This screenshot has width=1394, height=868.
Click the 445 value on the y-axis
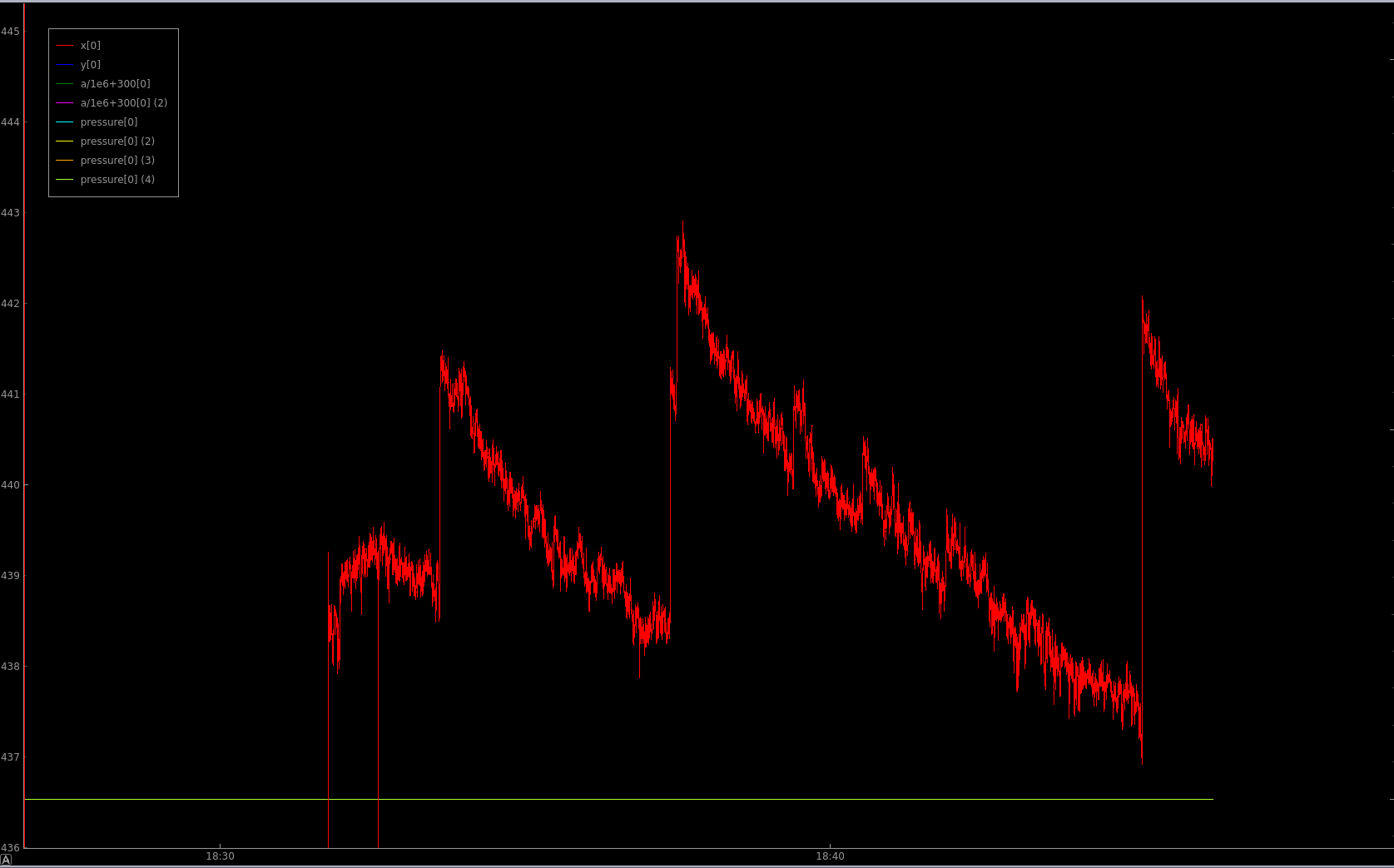coord(10,32)
